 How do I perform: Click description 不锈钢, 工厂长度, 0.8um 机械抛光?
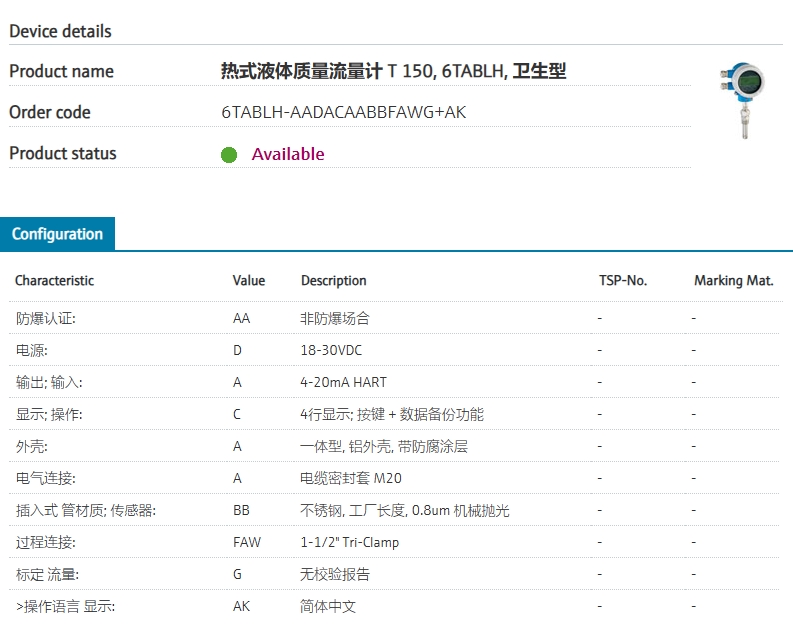tap(405, 511)
